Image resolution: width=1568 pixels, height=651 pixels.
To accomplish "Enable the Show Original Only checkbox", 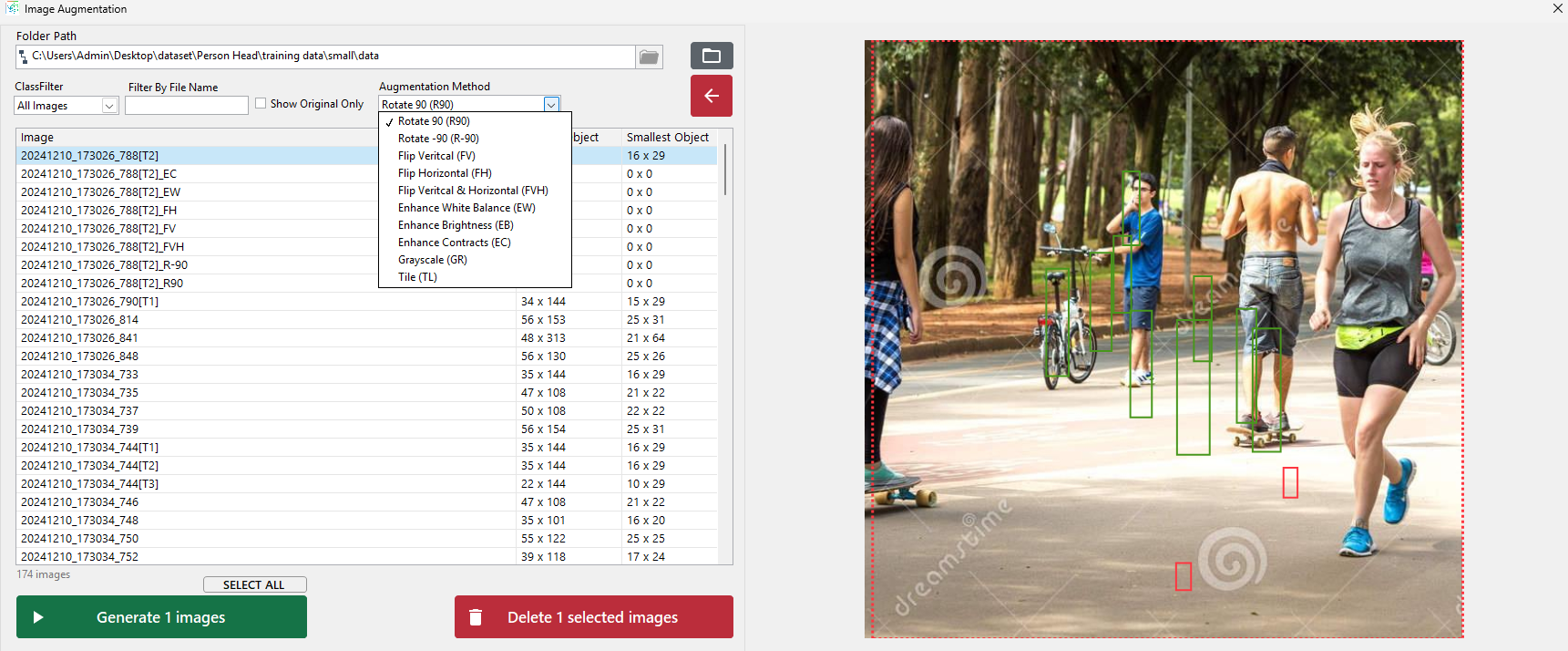I will pos(261,104).
